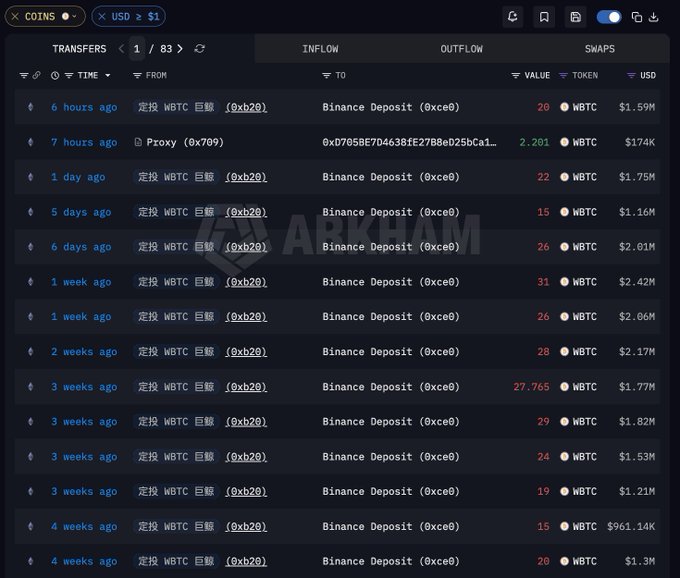Click the WBTC coin icon in the $1.53M row

tap(564, 457)
